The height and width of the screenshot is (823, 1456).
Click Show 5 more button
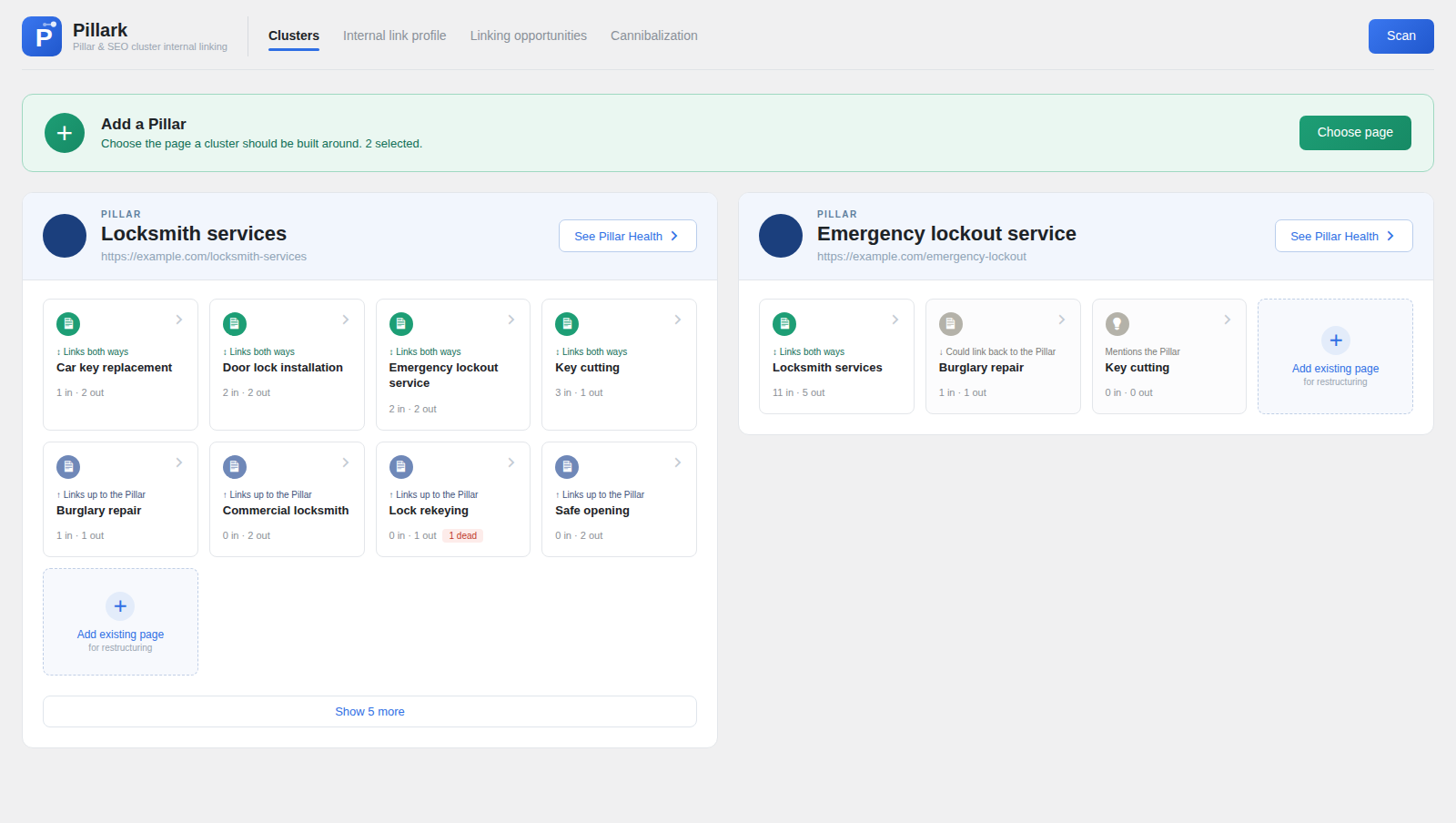pyautogui.click(x=369, y=712)
